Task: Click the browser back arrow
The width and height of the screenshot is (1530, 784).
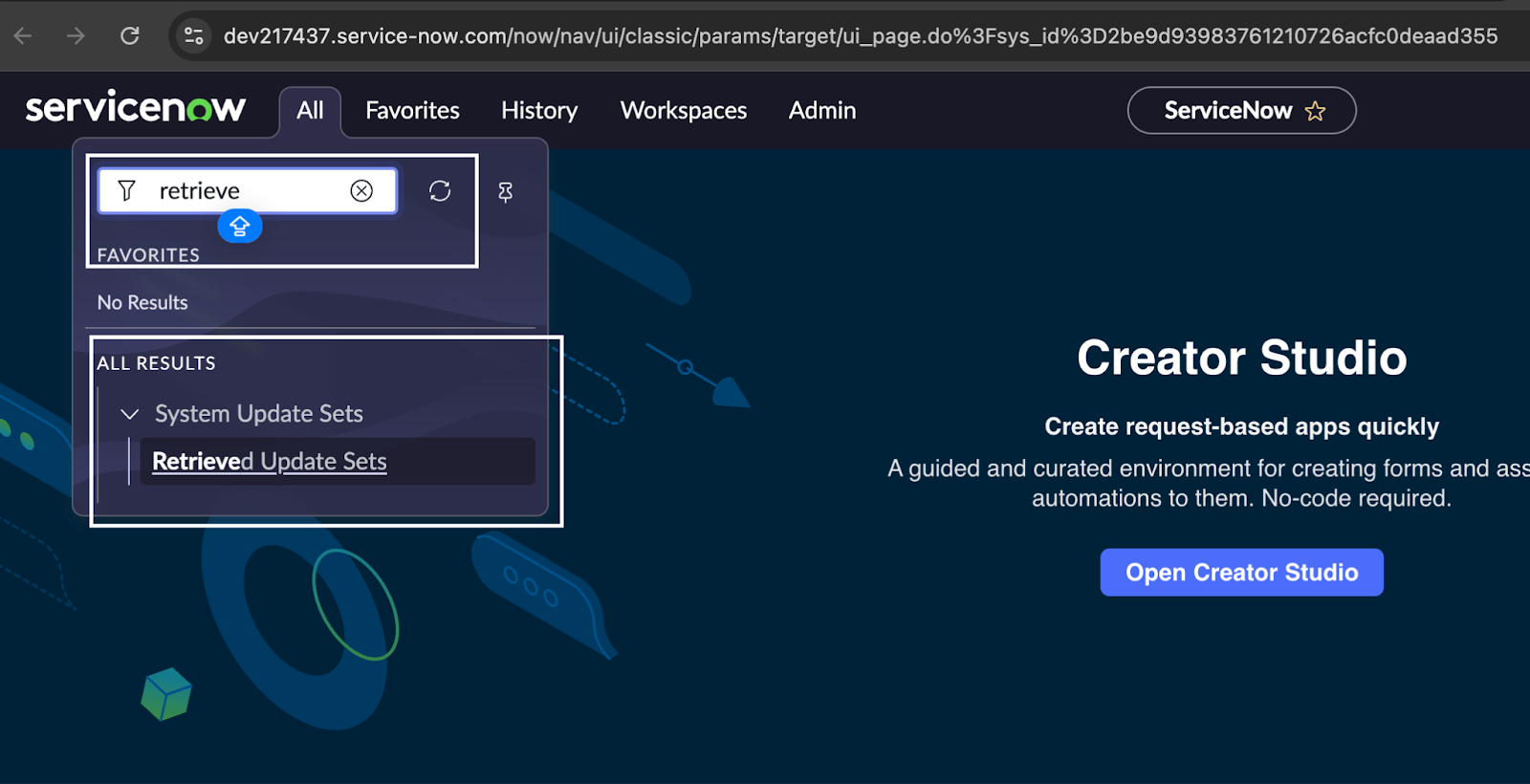Action: coord(23,35)
